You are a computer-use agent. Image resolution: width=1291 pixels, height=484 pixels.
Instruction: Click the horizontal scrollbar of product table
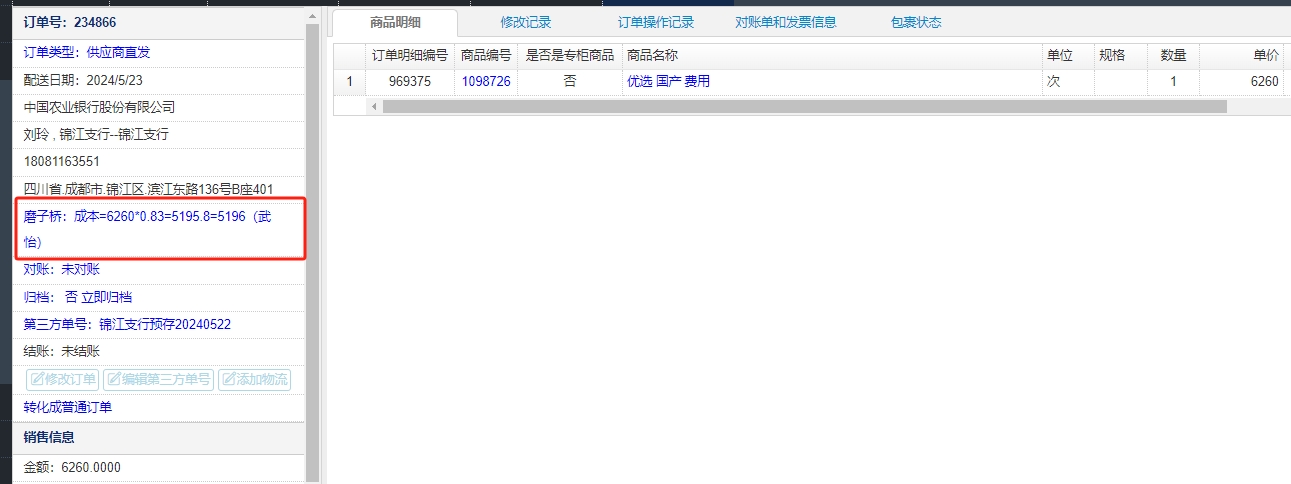tap(804, 106)
